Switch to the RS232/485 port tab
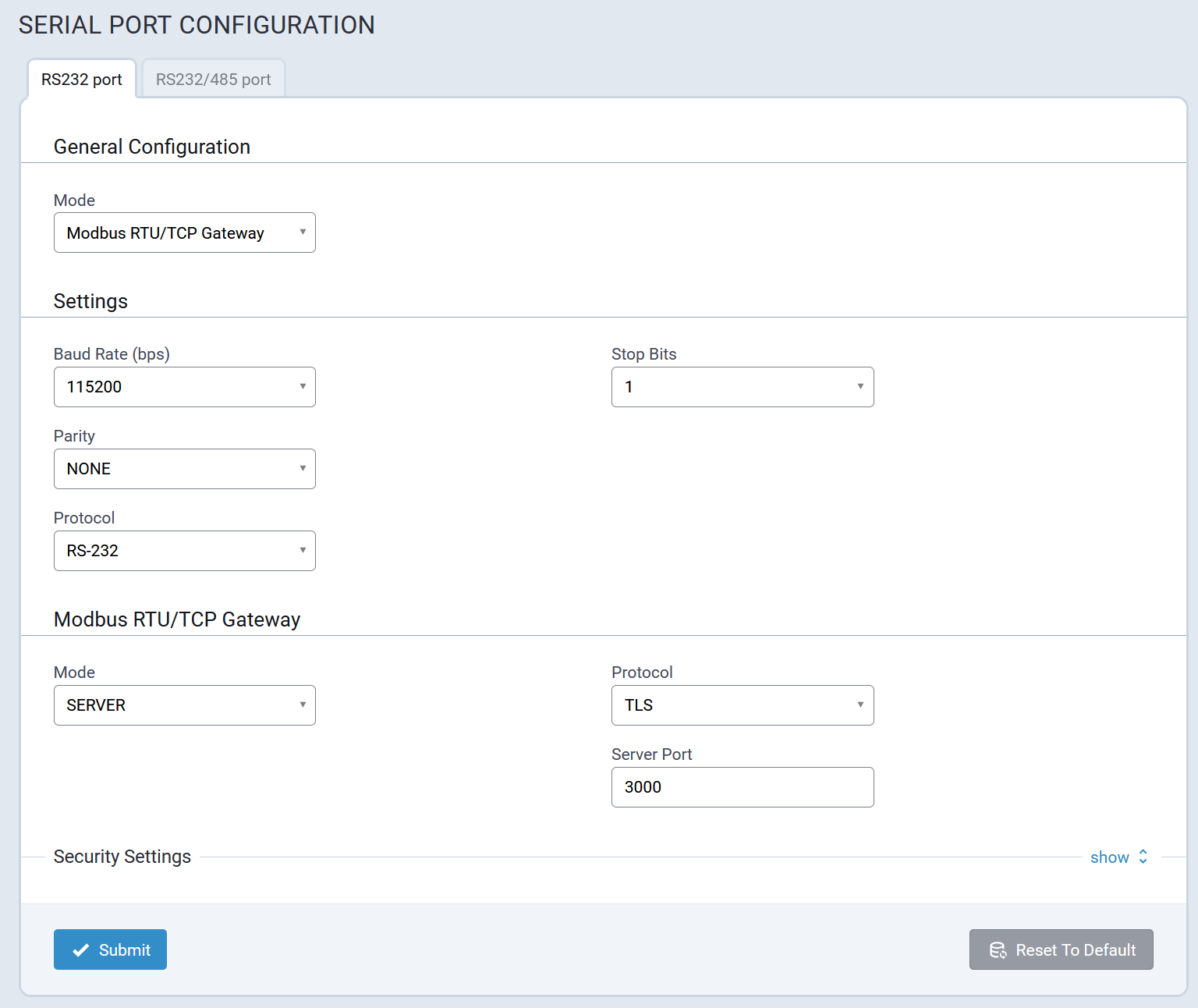The height and width of the screenshot is (1008, 1198). (213, 80)
